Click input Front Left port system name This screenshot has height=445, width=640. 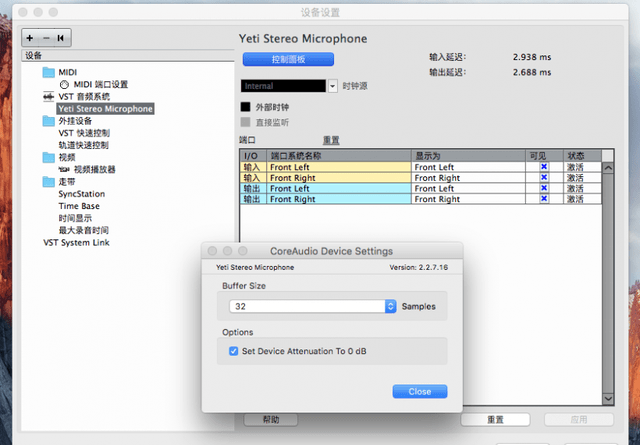[x=339, y=167]
